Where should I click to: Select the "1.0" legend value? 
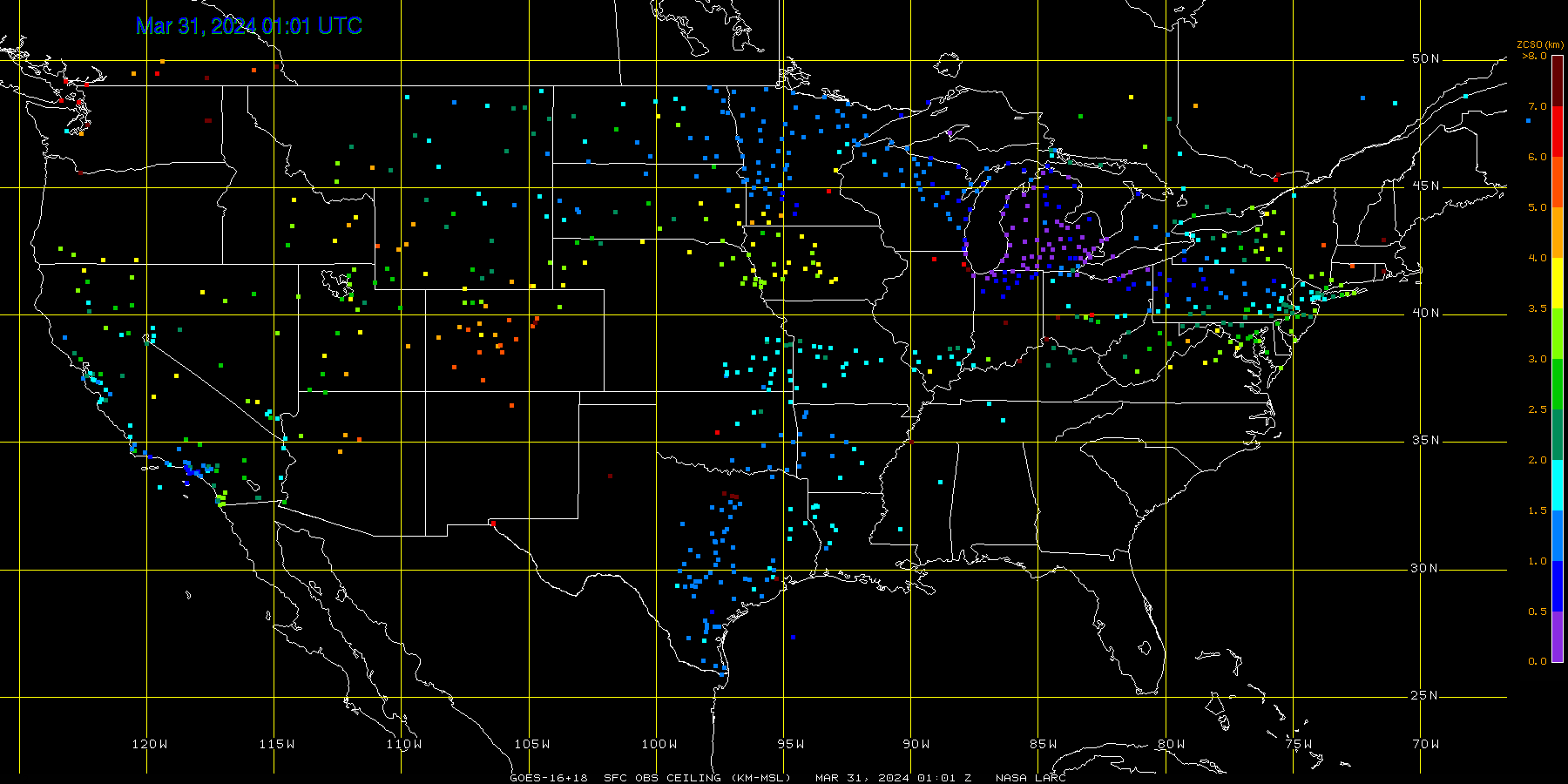pos(1538,561)
